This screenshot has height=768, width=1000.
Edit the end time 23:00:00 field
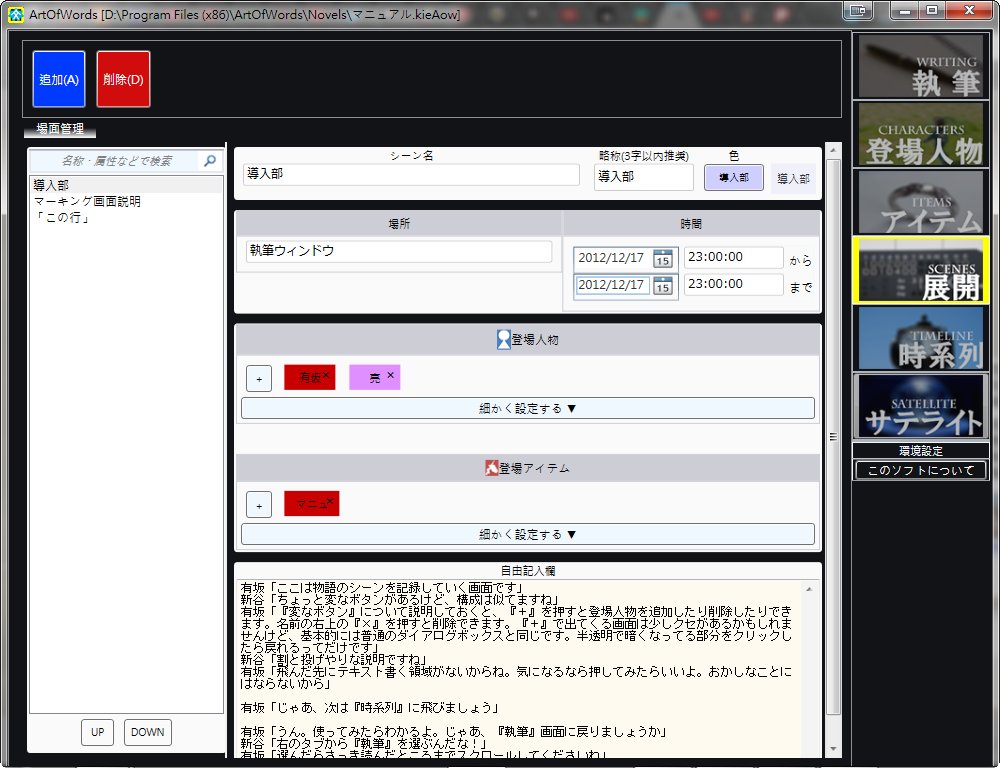(733, 284)
